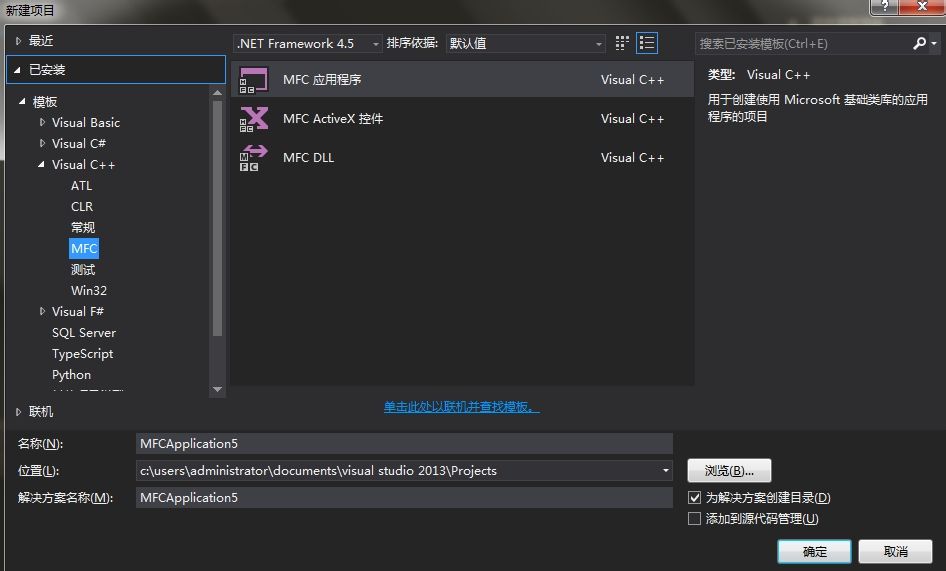This screenshot has width=946, height=571.
Task: Switch to small icons grid view
Action: tap(622, 43)
